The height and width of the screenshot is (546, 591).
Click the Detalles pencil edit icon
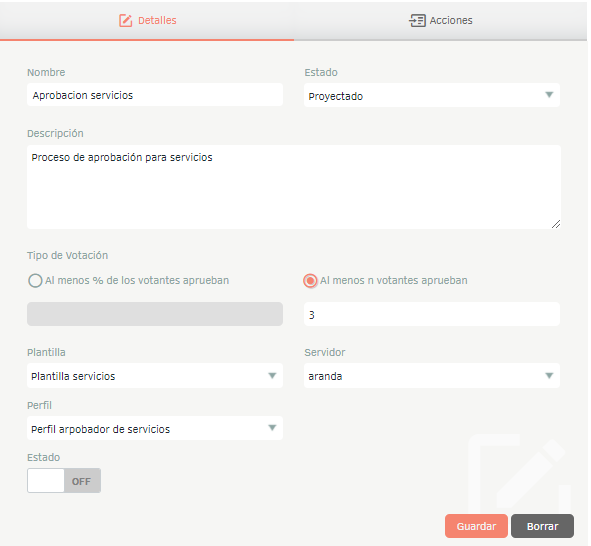point(126,20)
